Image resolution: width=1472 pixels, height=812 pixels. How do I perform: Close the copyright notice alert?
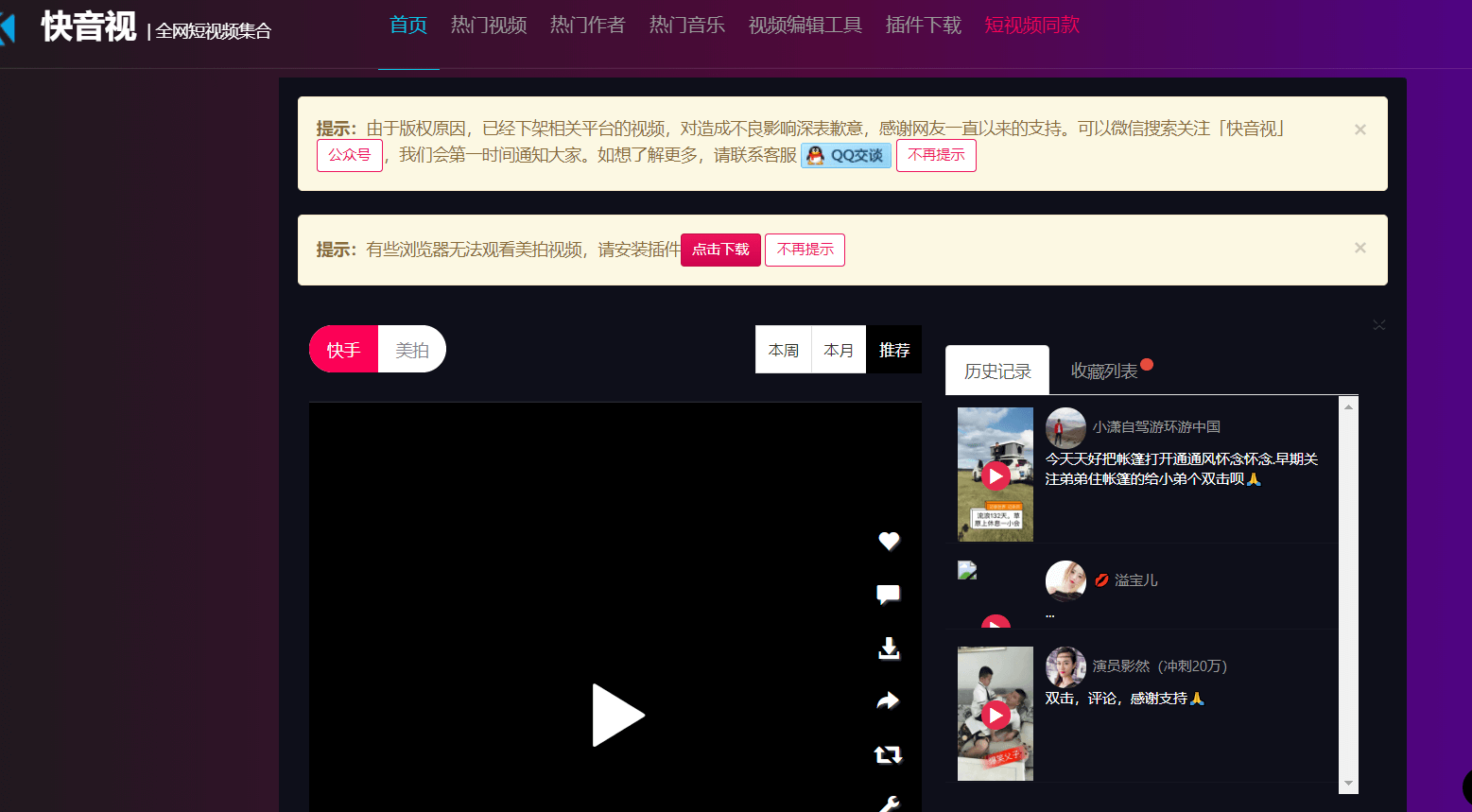(1360, 130)
